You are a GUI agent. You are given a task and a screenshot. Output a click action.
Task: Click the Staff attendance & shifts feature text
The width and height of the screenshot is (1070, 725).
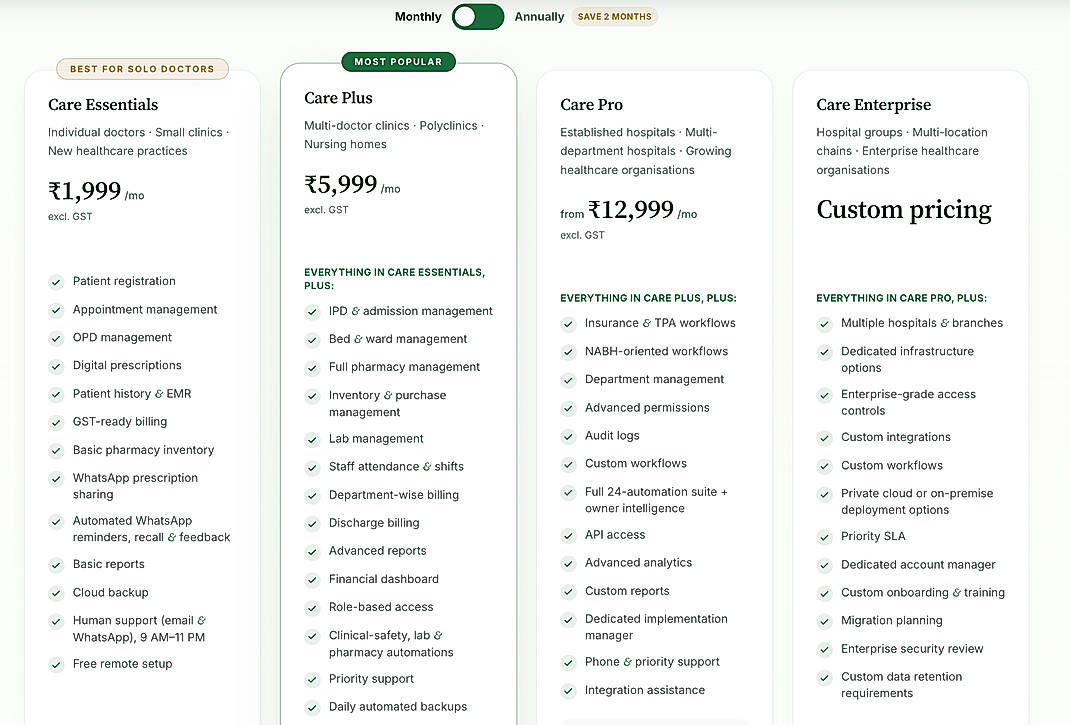[x=396, y=466]
